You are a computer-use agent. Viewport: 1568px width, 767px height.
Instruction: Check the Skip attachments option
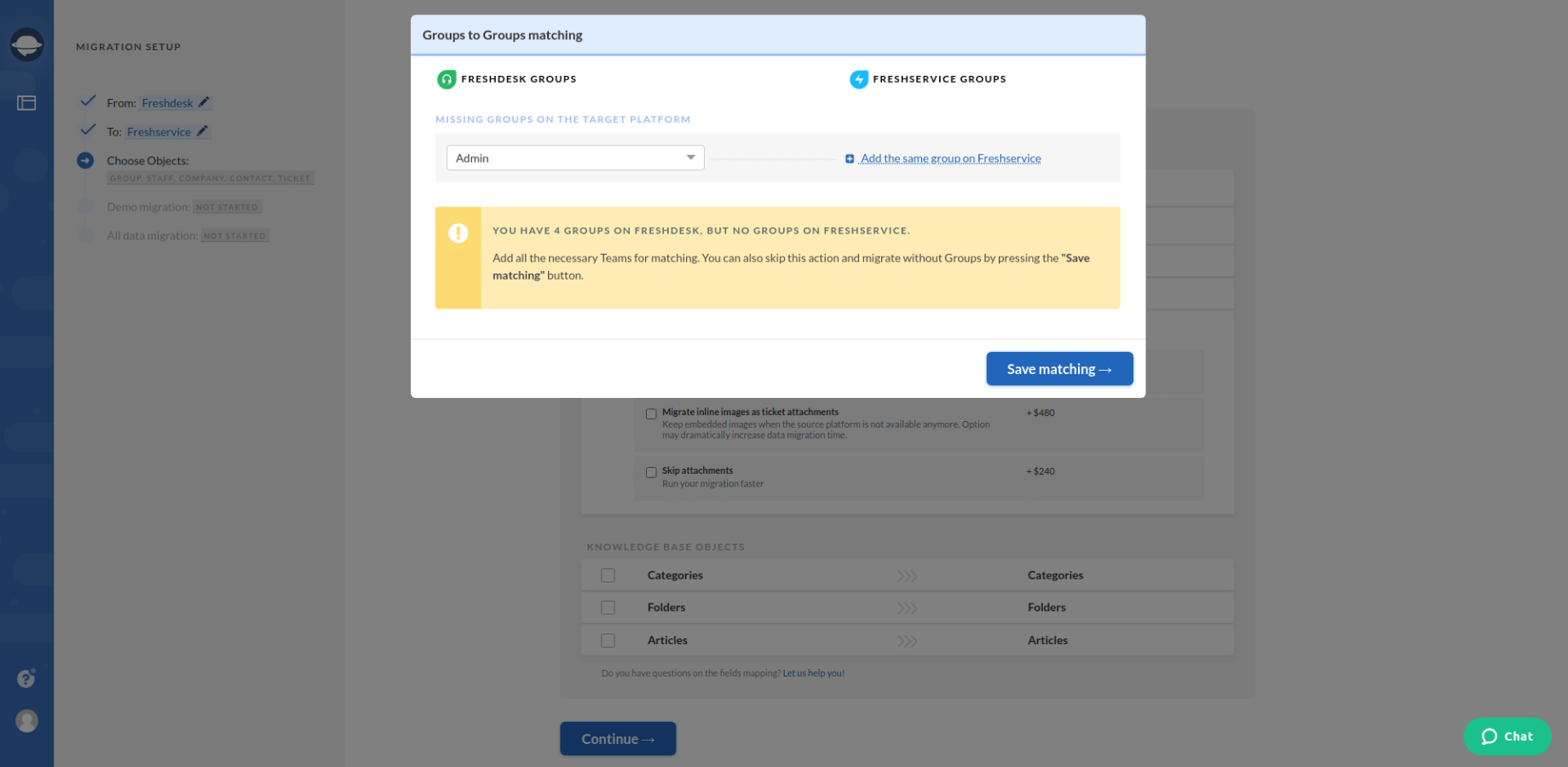(x=651, y=472)
